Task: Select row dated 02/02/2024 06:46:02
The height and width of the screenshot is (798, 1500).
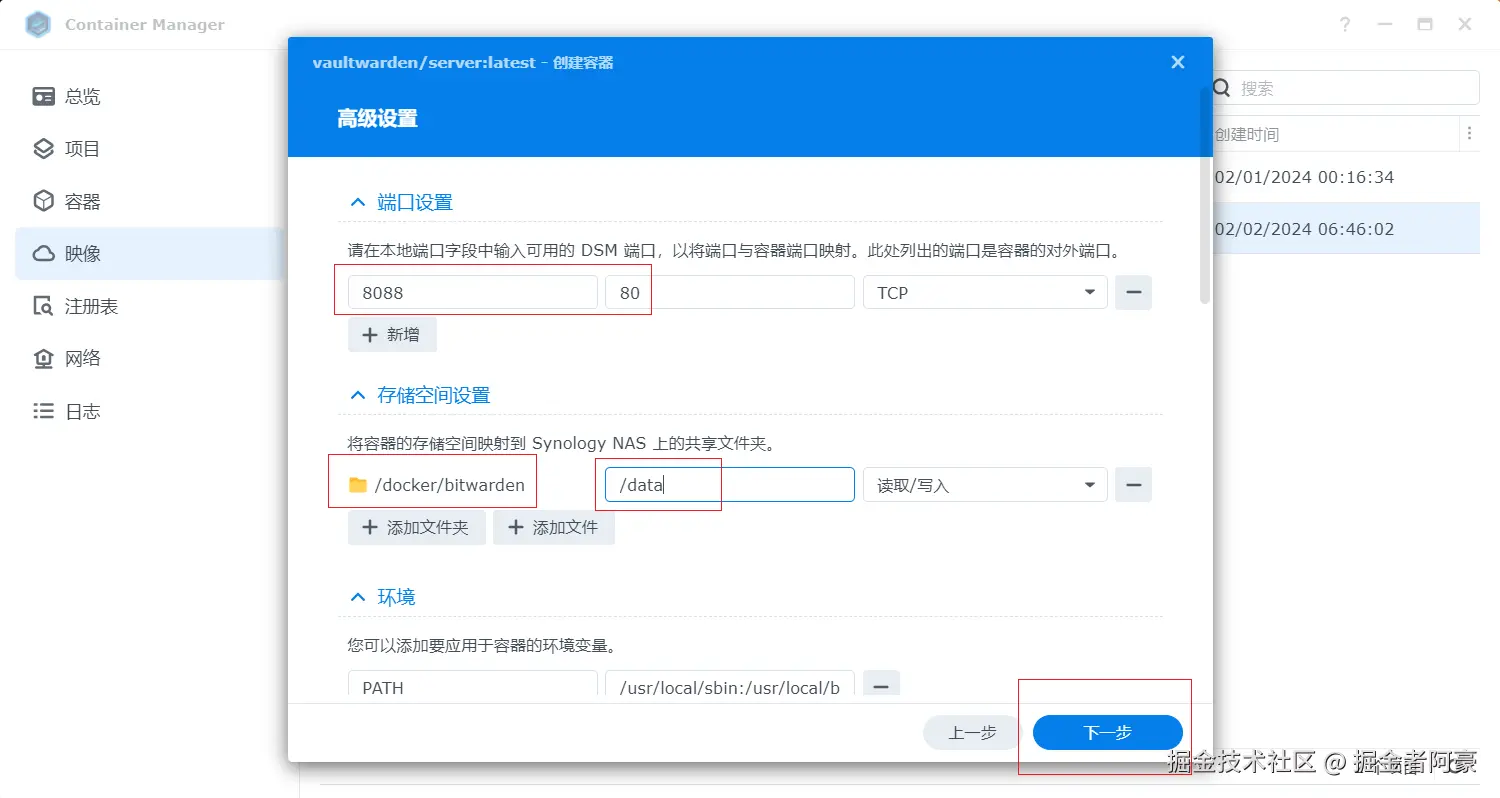Action: click(x=1304, y=229)
